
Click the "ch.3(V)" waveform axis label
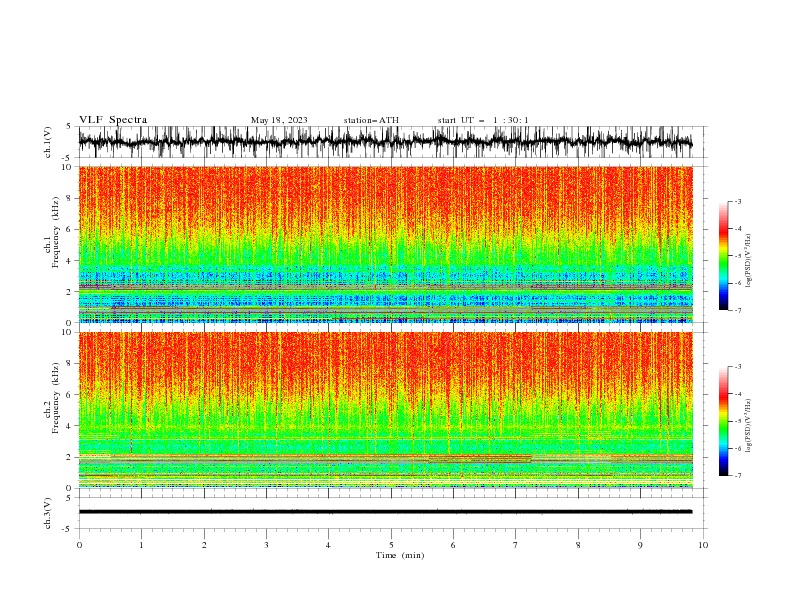pyautogui.click(x=48, y=513)
